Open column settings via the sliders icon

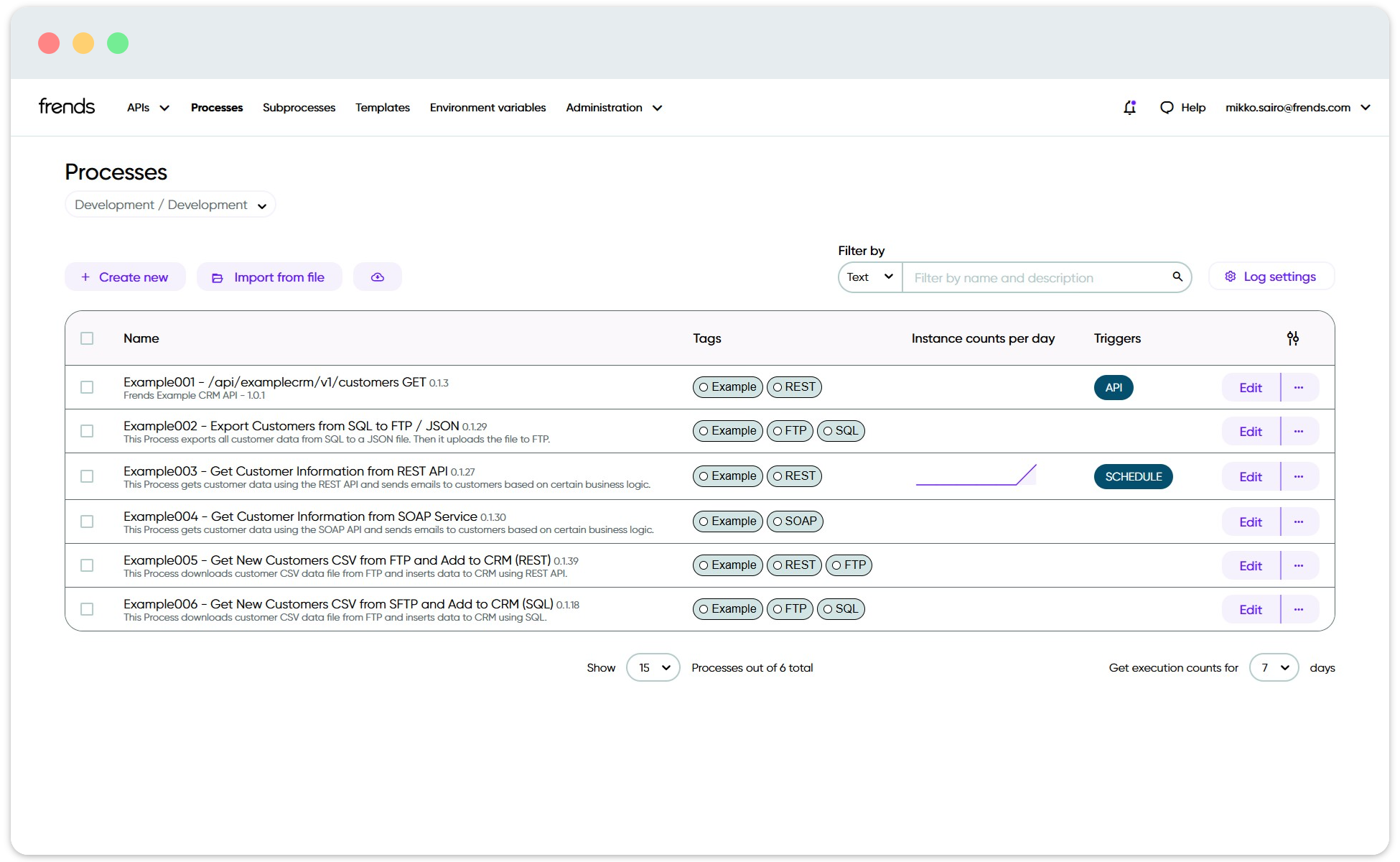pos(1294,338)
